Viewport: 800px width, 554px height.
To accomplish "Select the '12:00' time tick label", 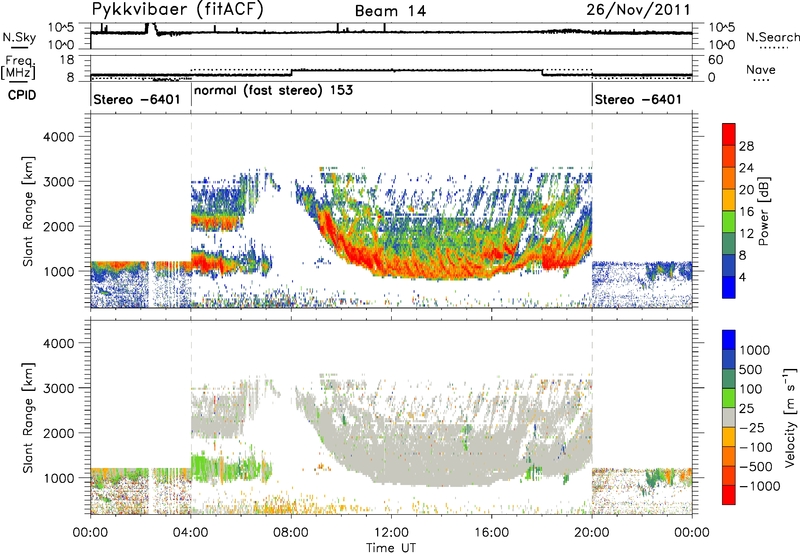I will pyautogui.click(x=391, y=533).
